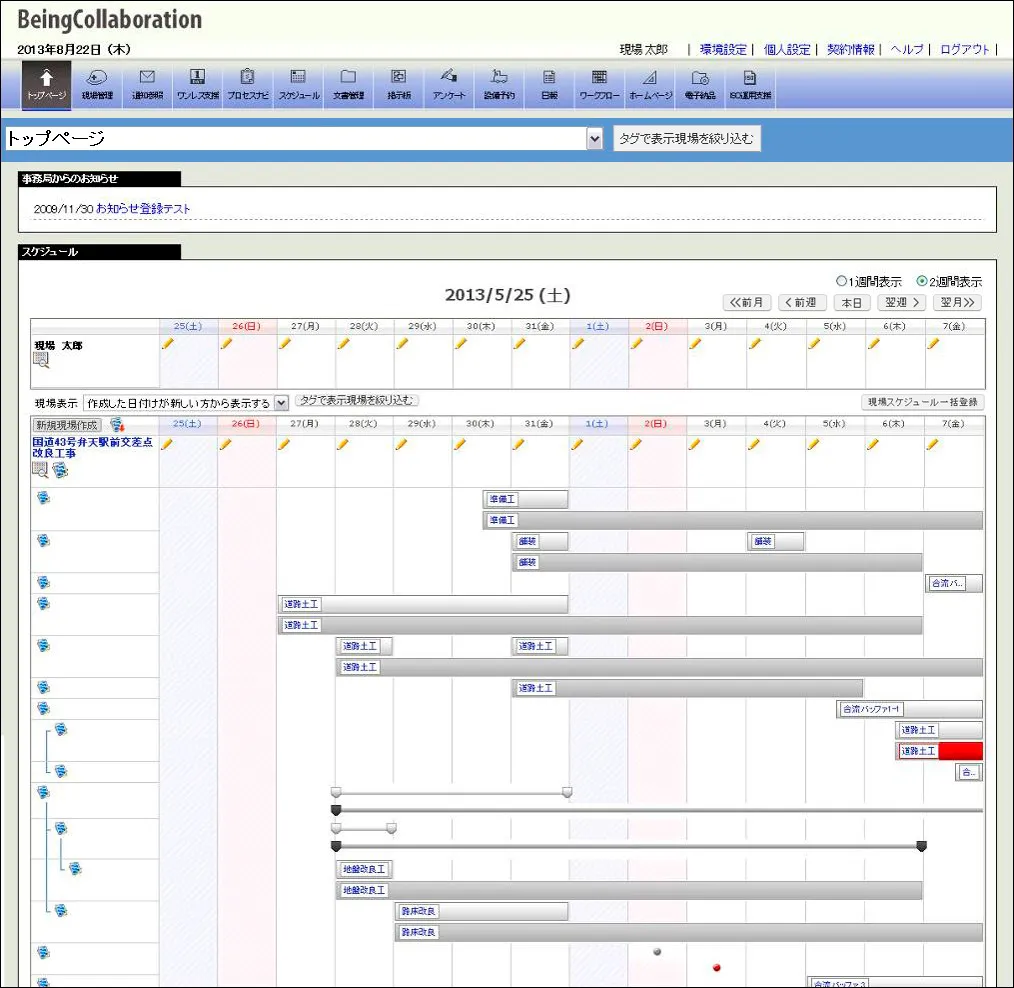Screen dimensions: 1014x988
Task: Open the トップページ dropdown arrow
Action: (595, 139)
